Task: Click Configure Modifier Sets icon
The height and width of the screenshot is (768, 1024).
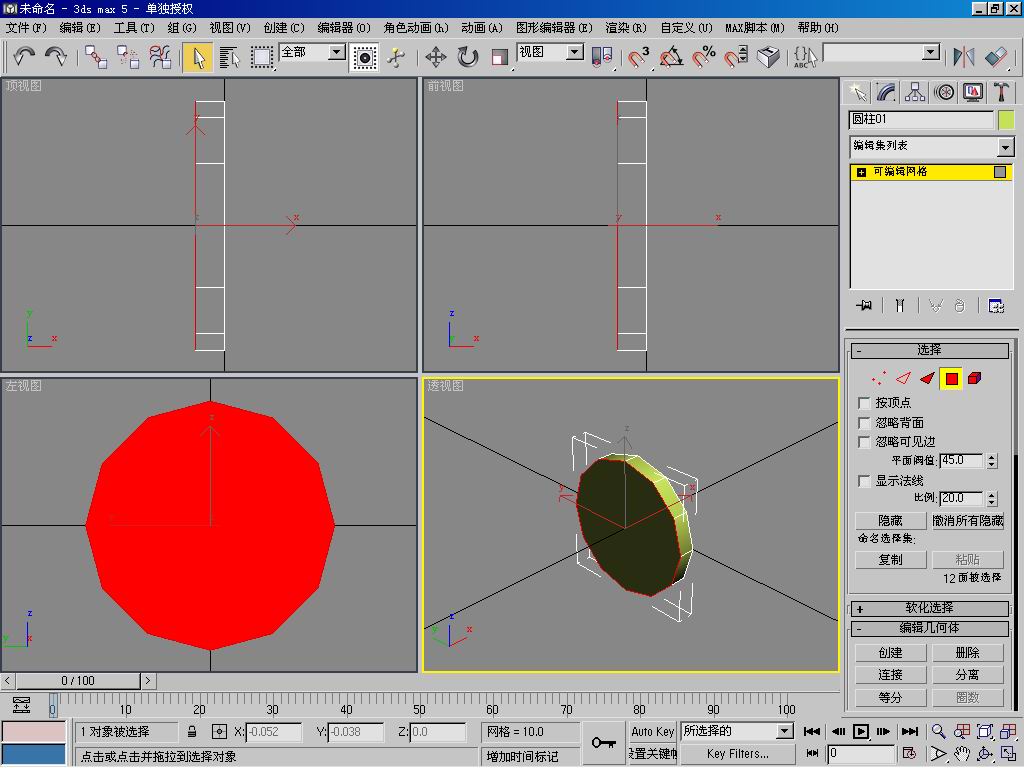Action: [x=996, y=305]
